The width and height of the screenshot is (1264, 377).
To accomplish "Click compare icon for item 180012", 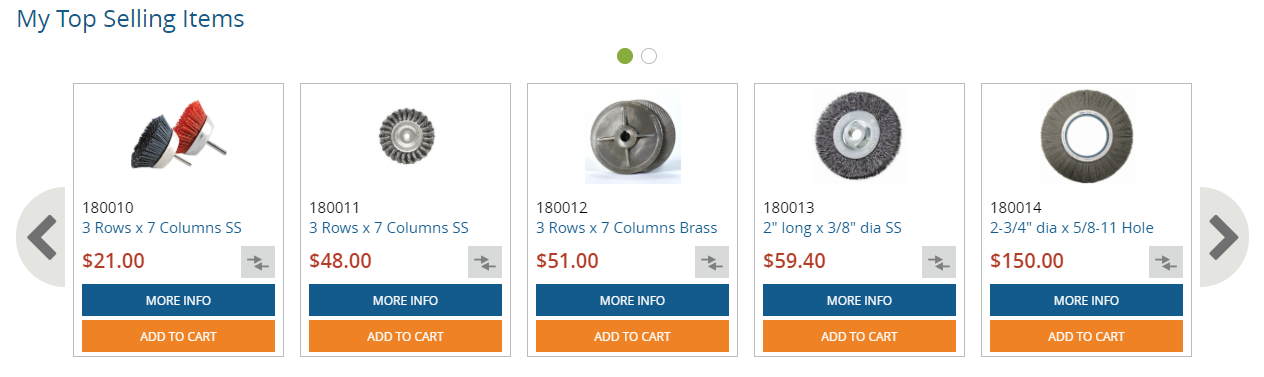I will tap(712, 262).
